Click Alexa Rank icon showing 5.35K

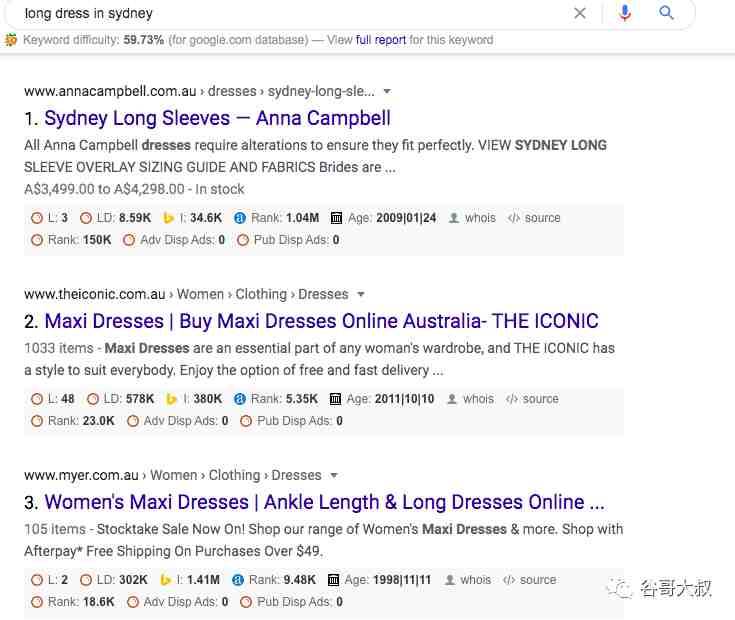[240, 399]
